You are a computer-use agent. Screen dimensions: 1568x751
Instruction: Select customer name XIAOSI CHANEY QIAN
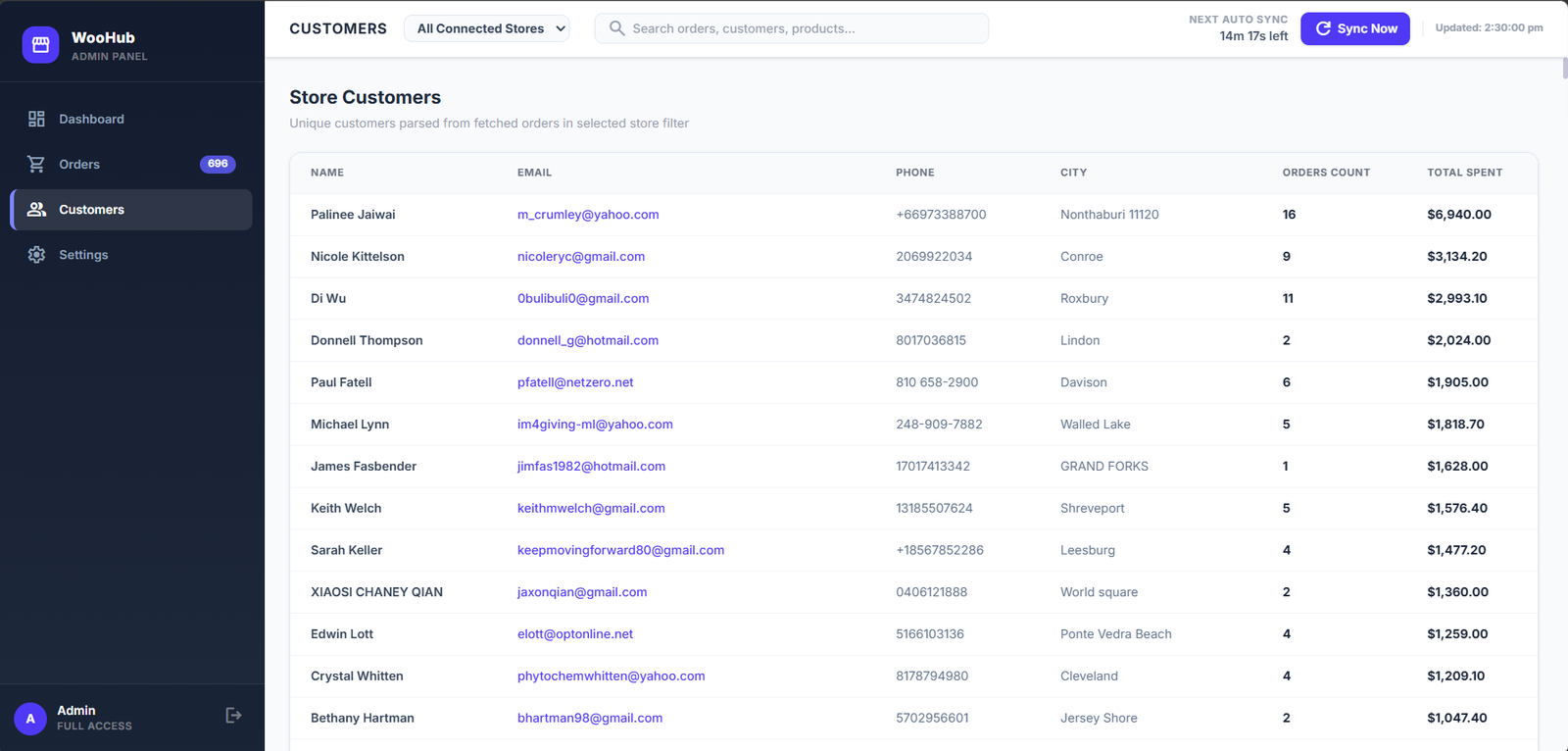[376, 592]
